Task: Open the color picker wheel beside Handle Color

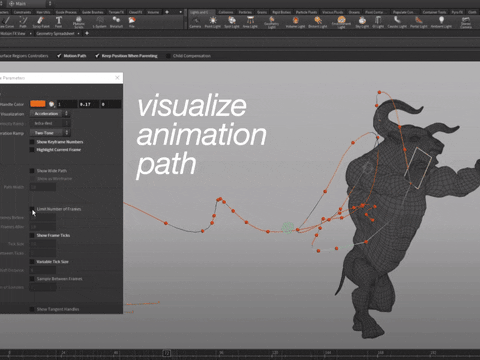Action: 51,104
